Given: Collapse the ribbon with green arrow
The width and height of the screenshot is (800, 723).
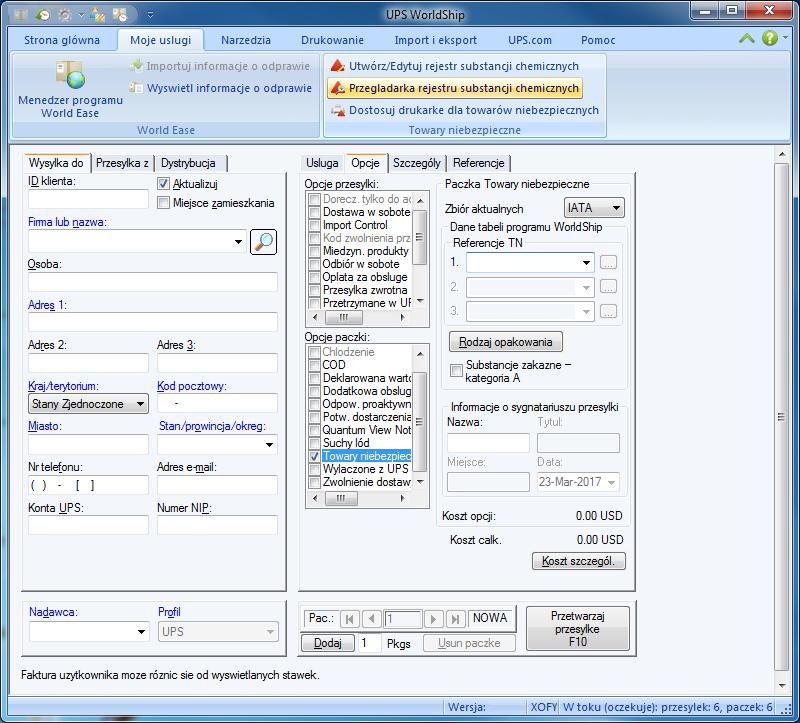Looking at the screenshot, I should click(746, 38).
